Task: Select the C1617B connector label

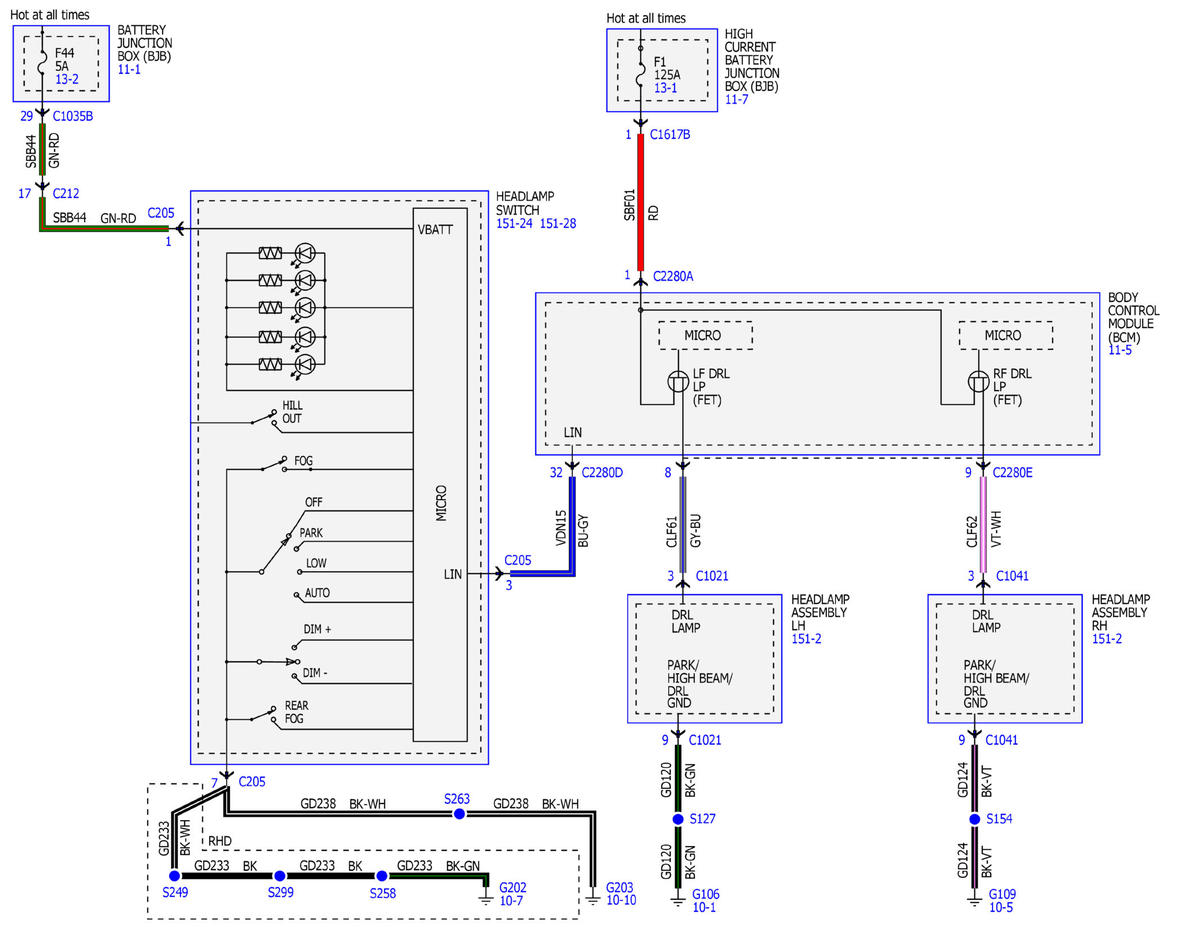Action: point(670,134)
